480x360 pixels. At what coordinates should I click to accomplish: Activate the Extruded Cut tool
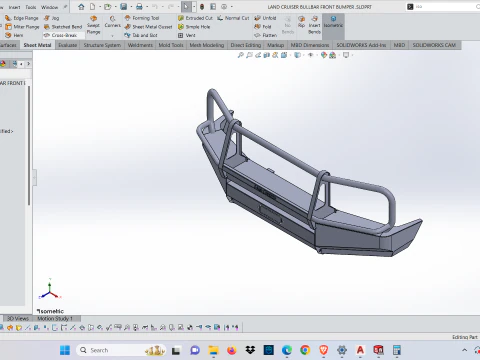195,18
